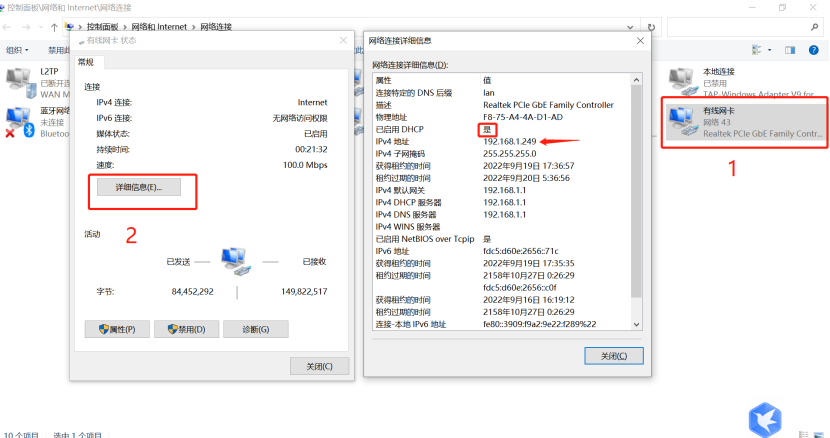The width and height of the screenshot is (830, 438).
Task: Select the 有线网卡 Realtek adapter icon
Action: 682,121
